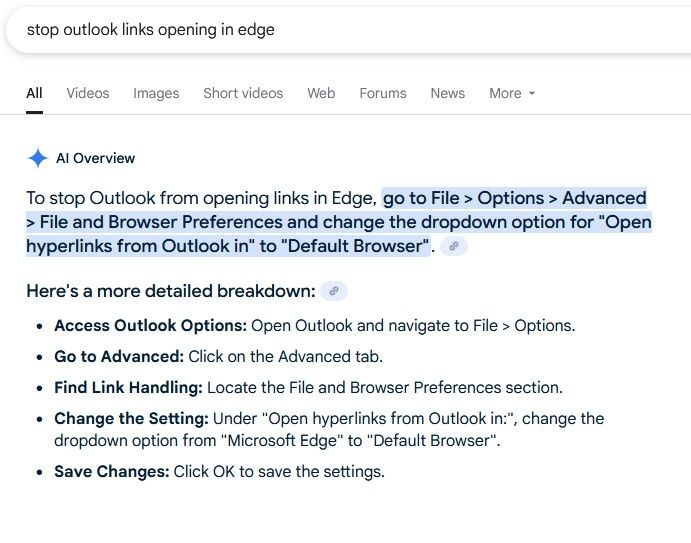Open the Images results tab
Image resolution: width=691 pixels, height=543 pixels.
[156, 93]
